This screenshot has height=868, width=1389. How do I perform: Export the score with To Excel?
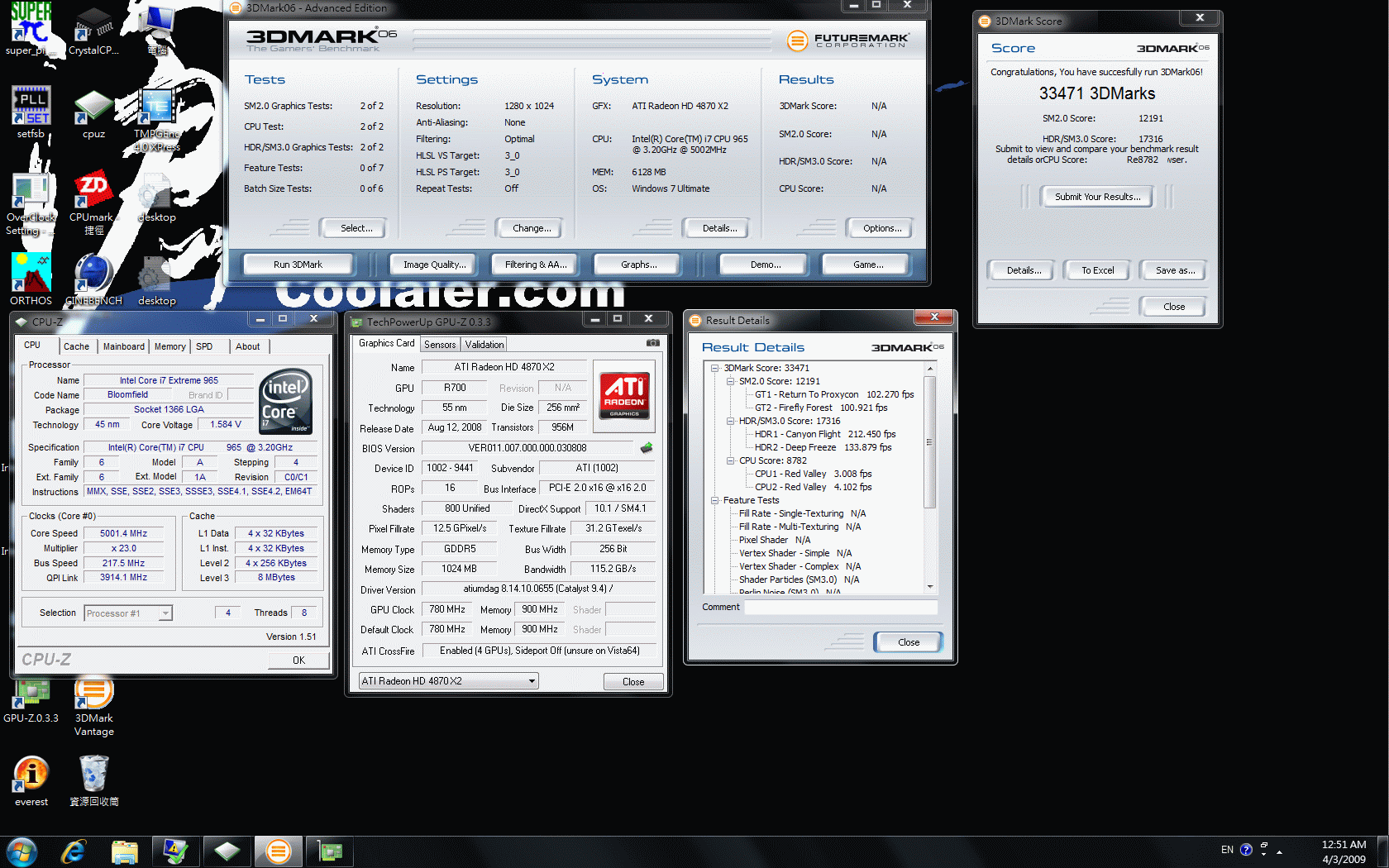click(1097, 270)
